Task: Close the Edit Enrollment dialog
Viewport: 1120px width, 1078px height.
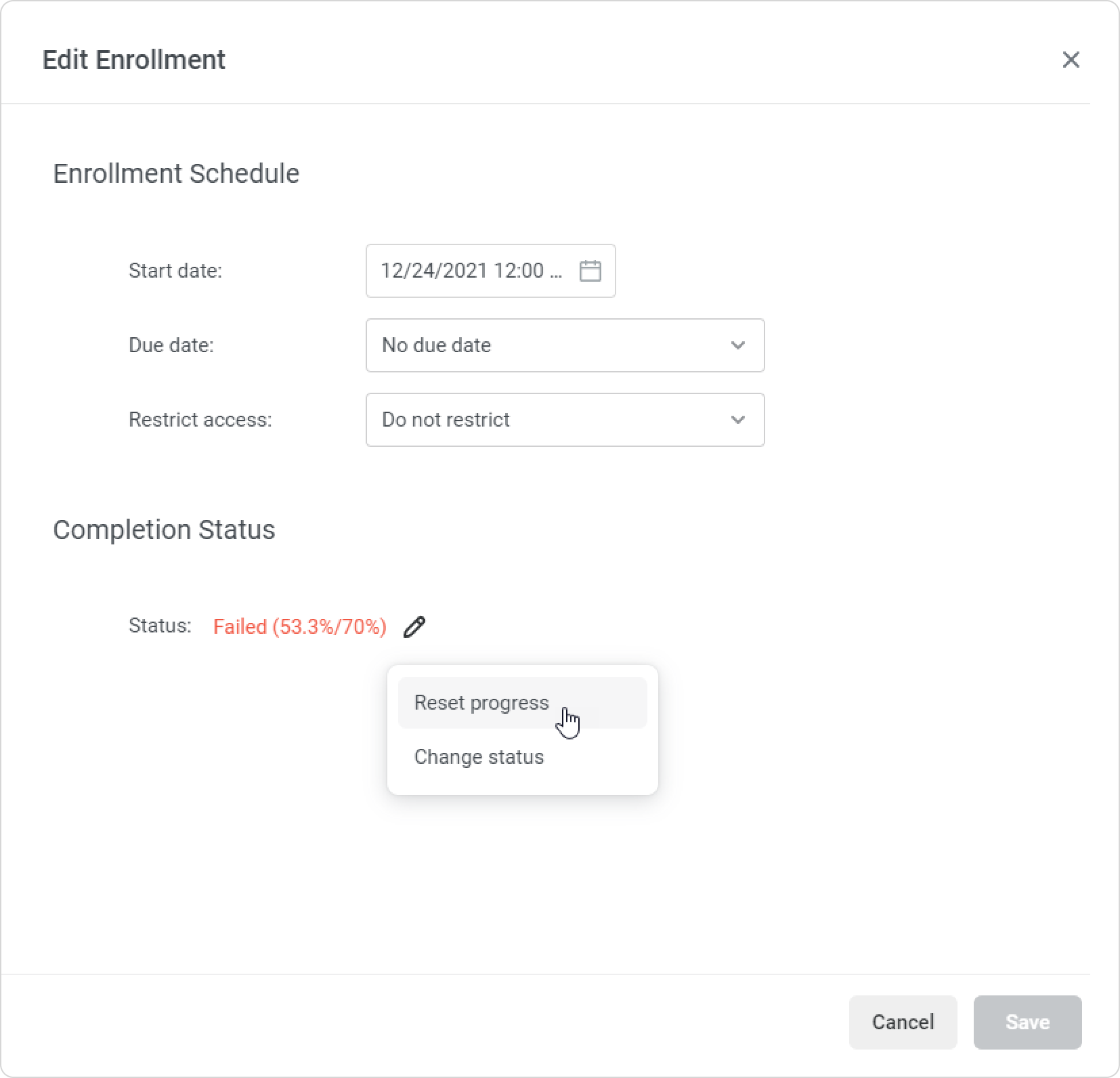Action: [x=1071, y=60]
